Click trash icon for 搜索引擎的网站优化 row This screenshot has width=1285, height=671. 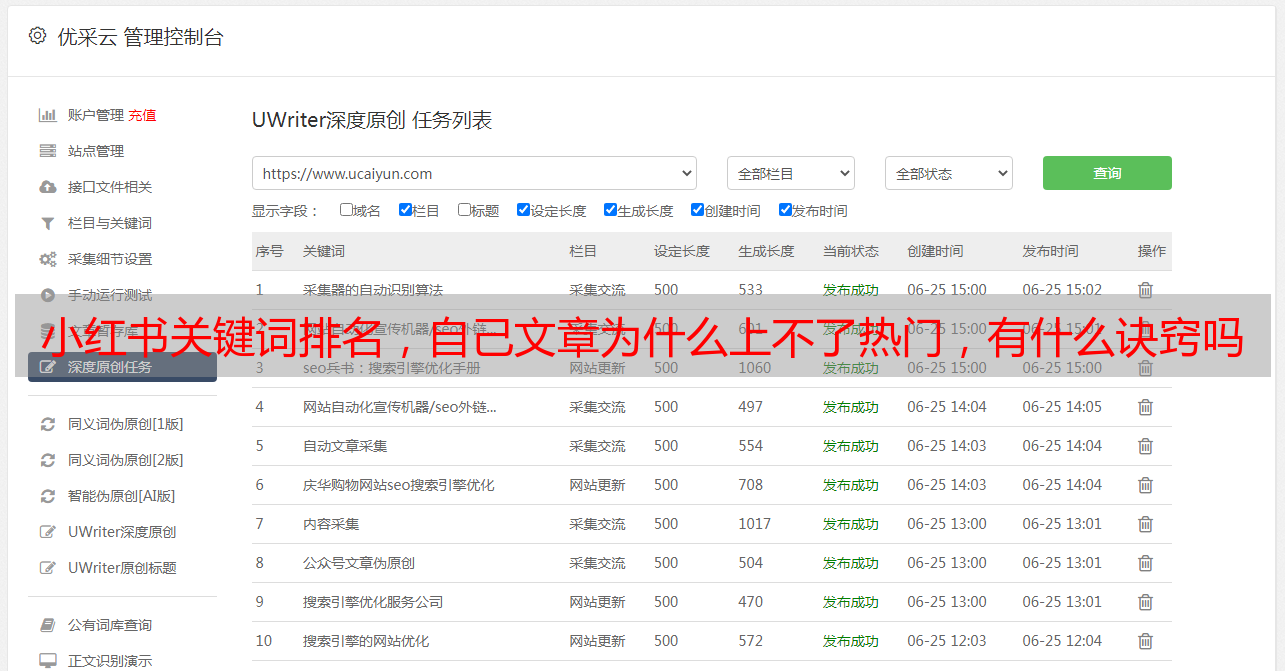click(x=1146, y=641)
